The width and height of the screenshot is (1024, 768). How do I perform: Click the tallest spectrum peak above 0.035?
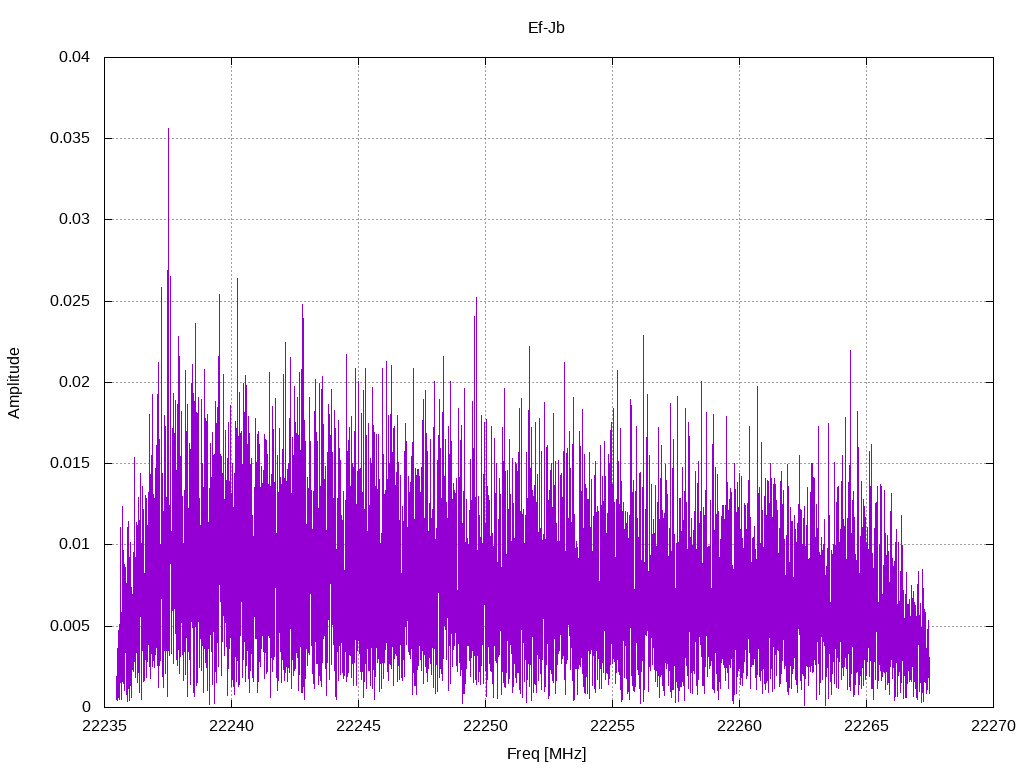(168, 131)
